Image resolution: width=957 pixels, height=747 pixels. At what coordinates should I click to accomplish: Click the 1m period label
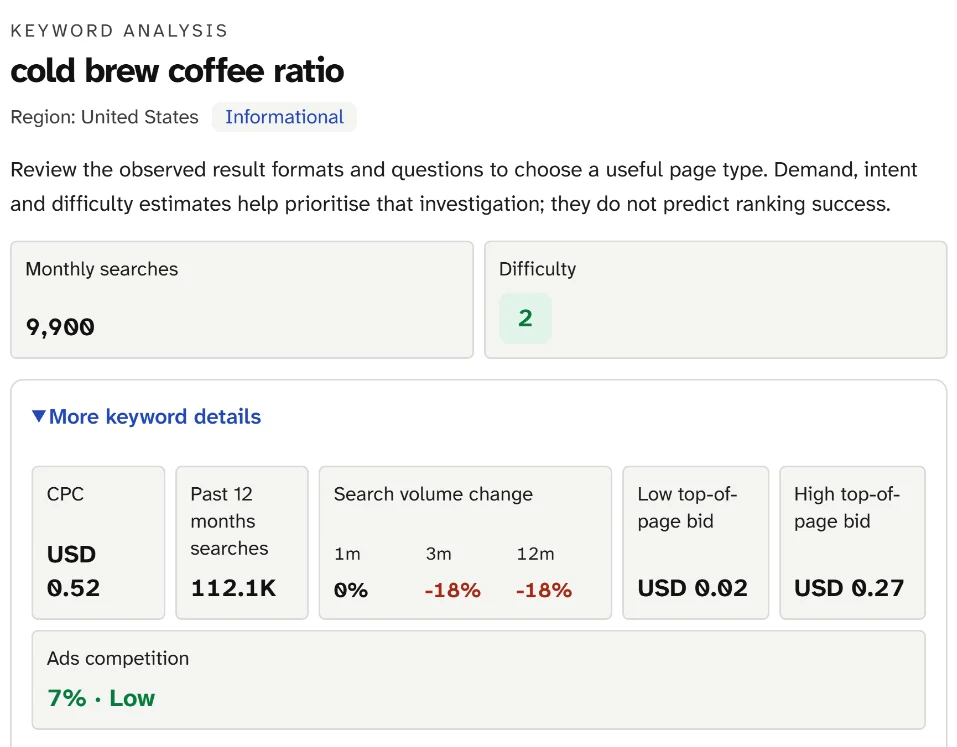(x=347, y=554)
